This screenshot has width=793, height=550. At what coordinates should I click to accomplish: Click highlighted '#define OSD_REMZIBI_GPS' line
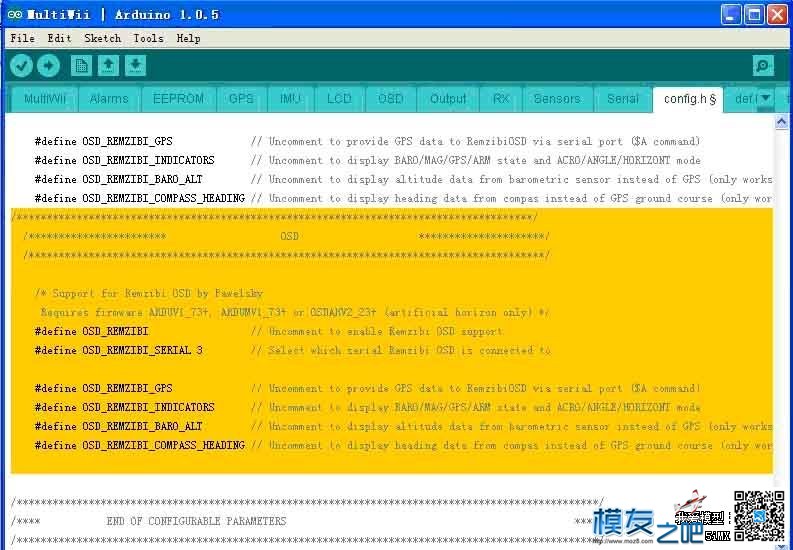click(x=367, y=388)
